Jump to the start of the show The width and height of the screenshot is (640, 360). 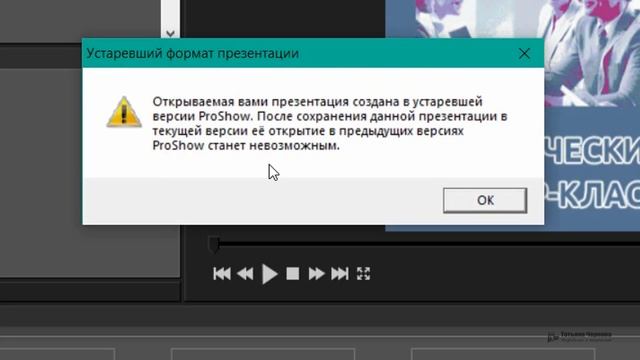pyautogui.click(x=222, y=273)
